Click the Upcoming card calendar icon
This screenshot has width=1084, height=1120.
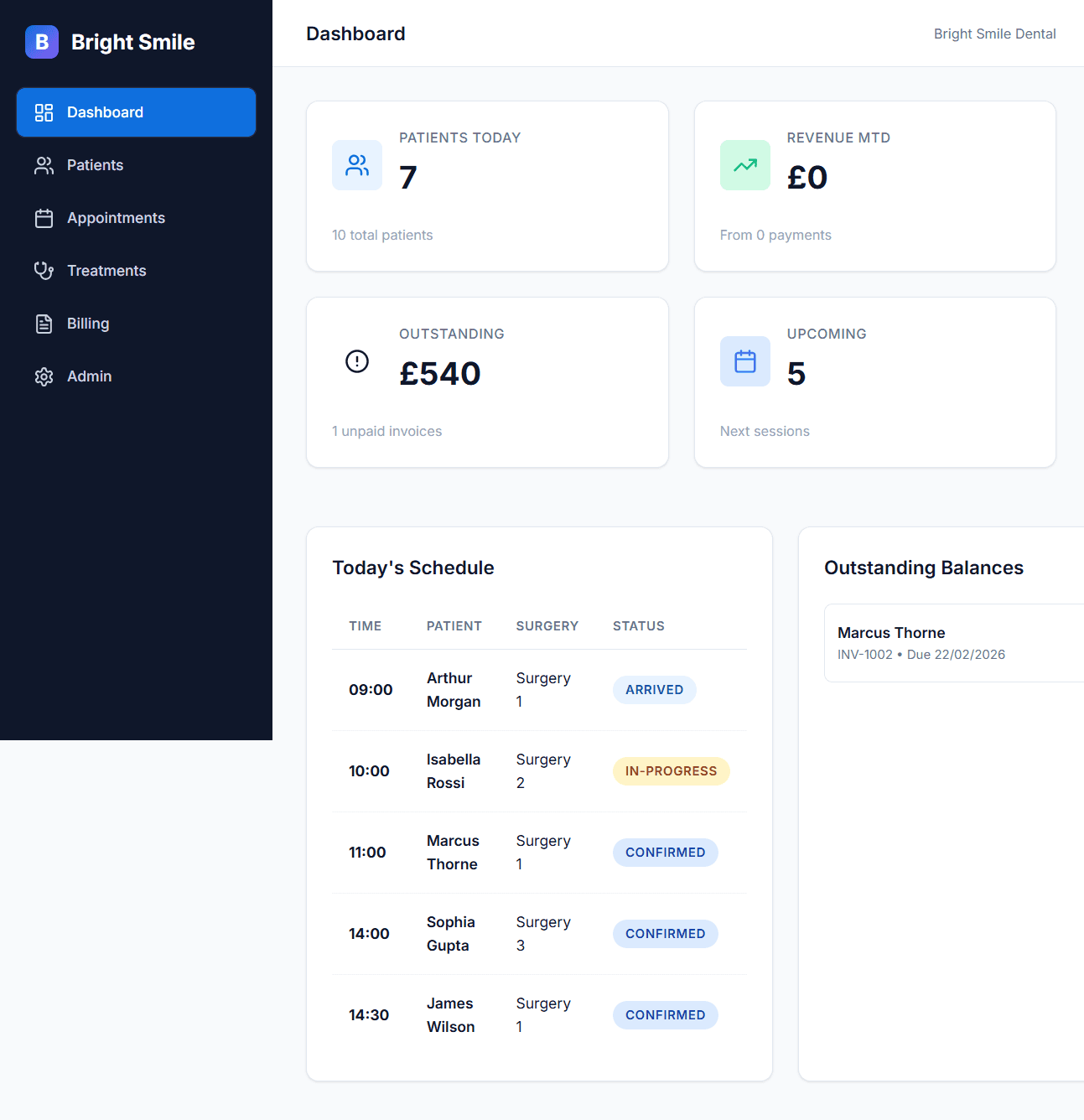745,361
